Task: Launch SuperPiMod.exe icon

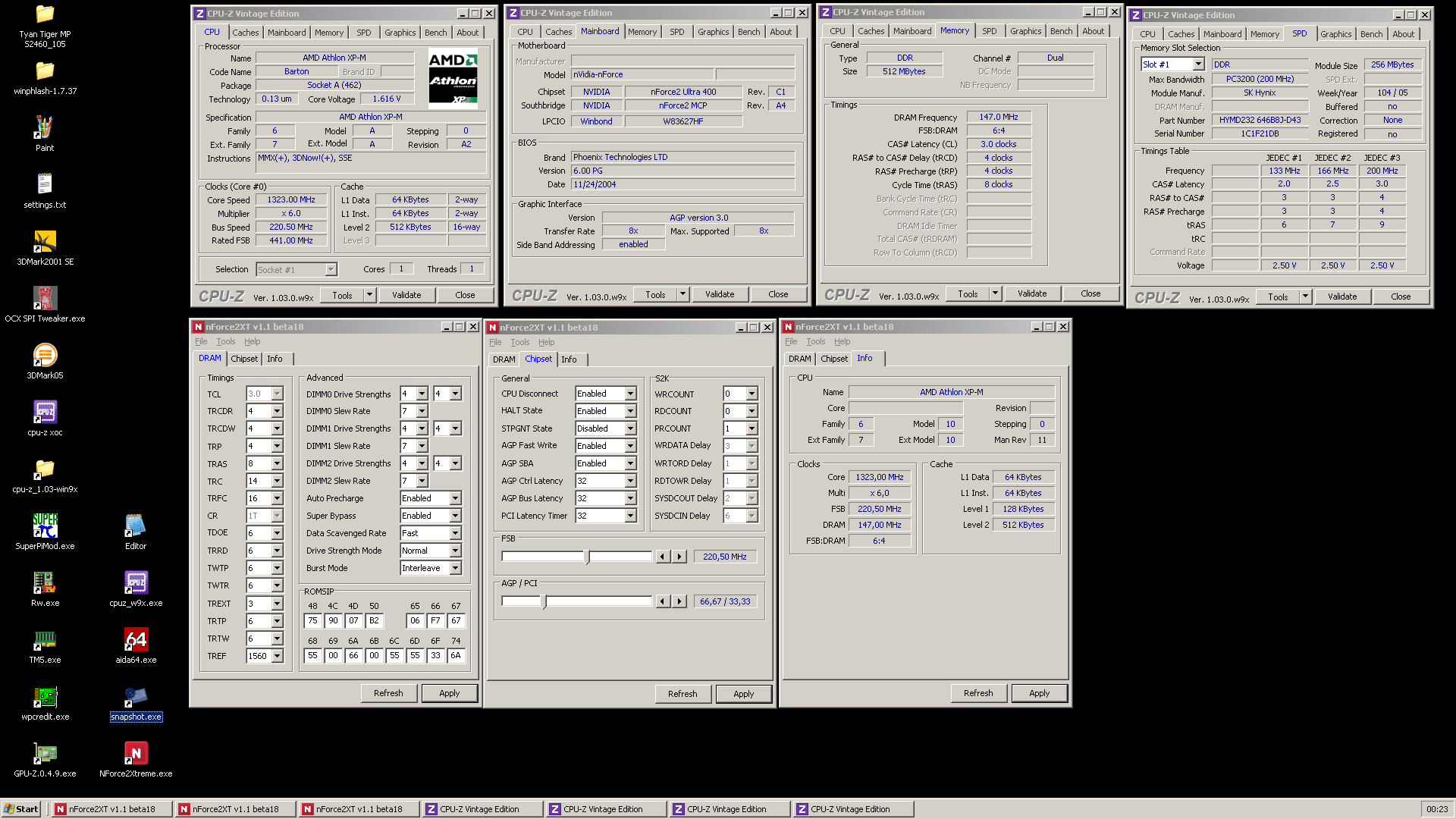Action: coord(45,532)
